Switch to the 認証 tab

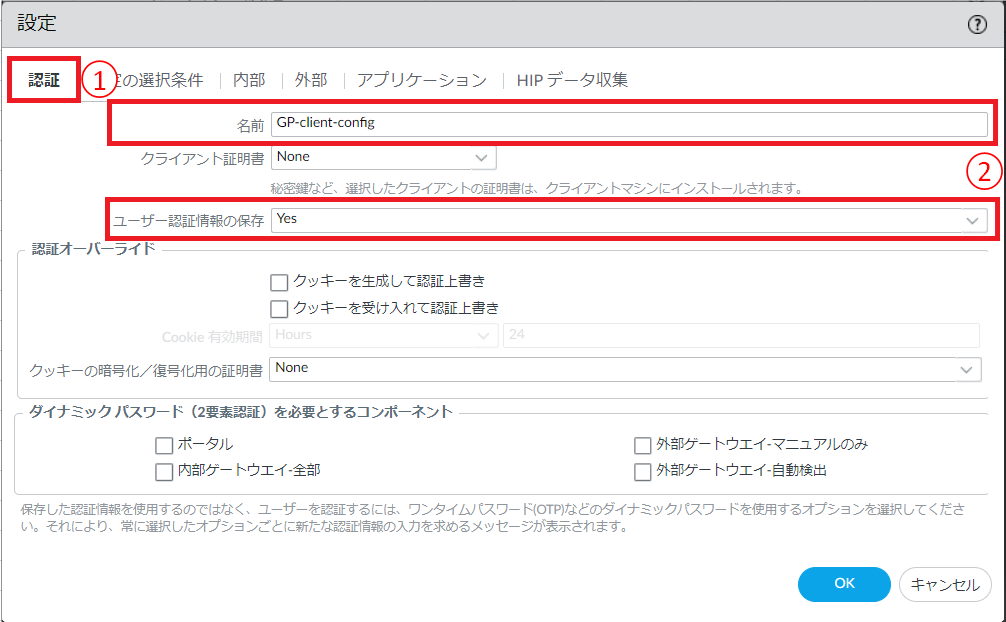(44, 80)
